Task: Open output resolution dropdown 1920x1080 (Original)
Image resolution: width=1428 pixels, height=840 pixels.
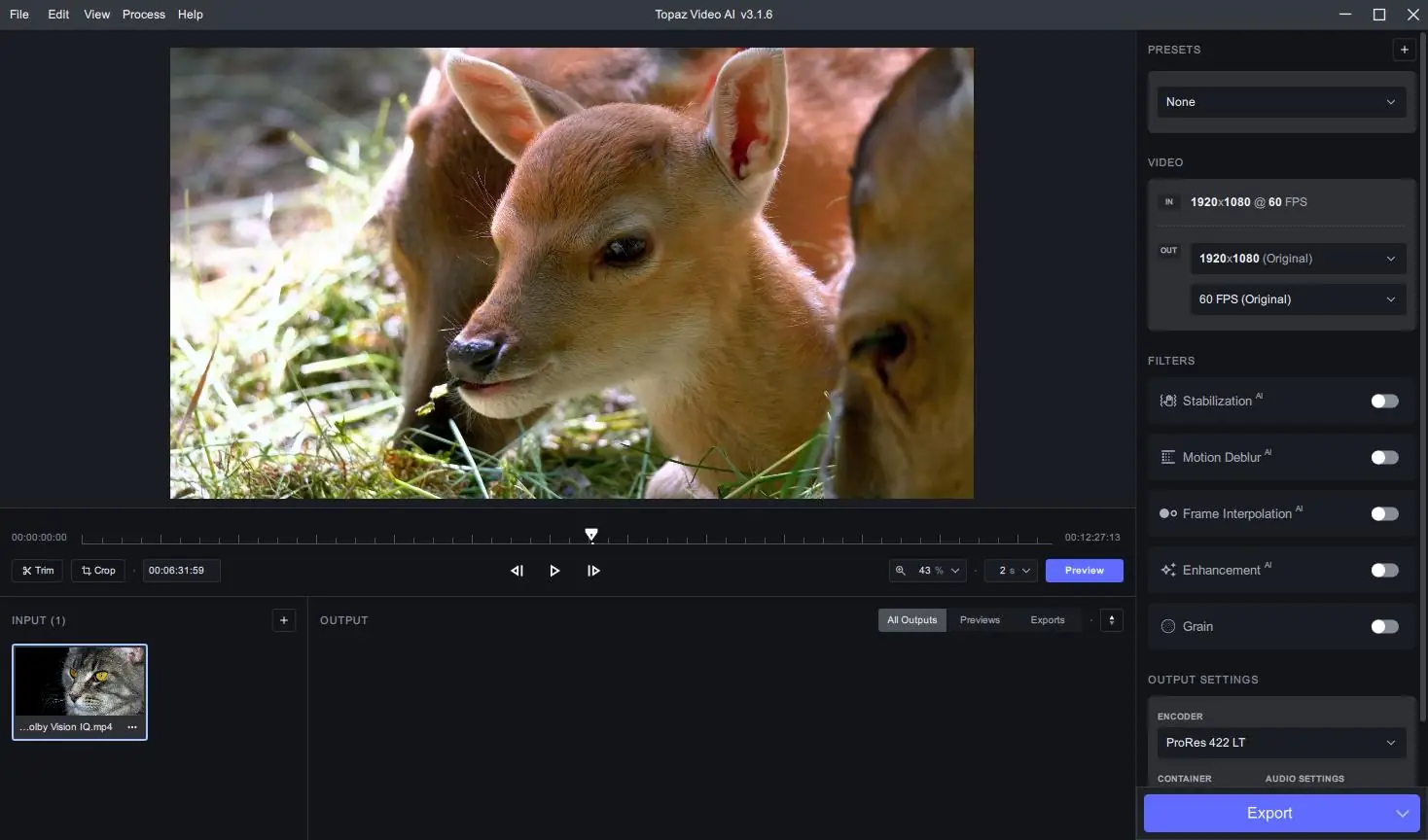Action: click(x=1298, y=259)
